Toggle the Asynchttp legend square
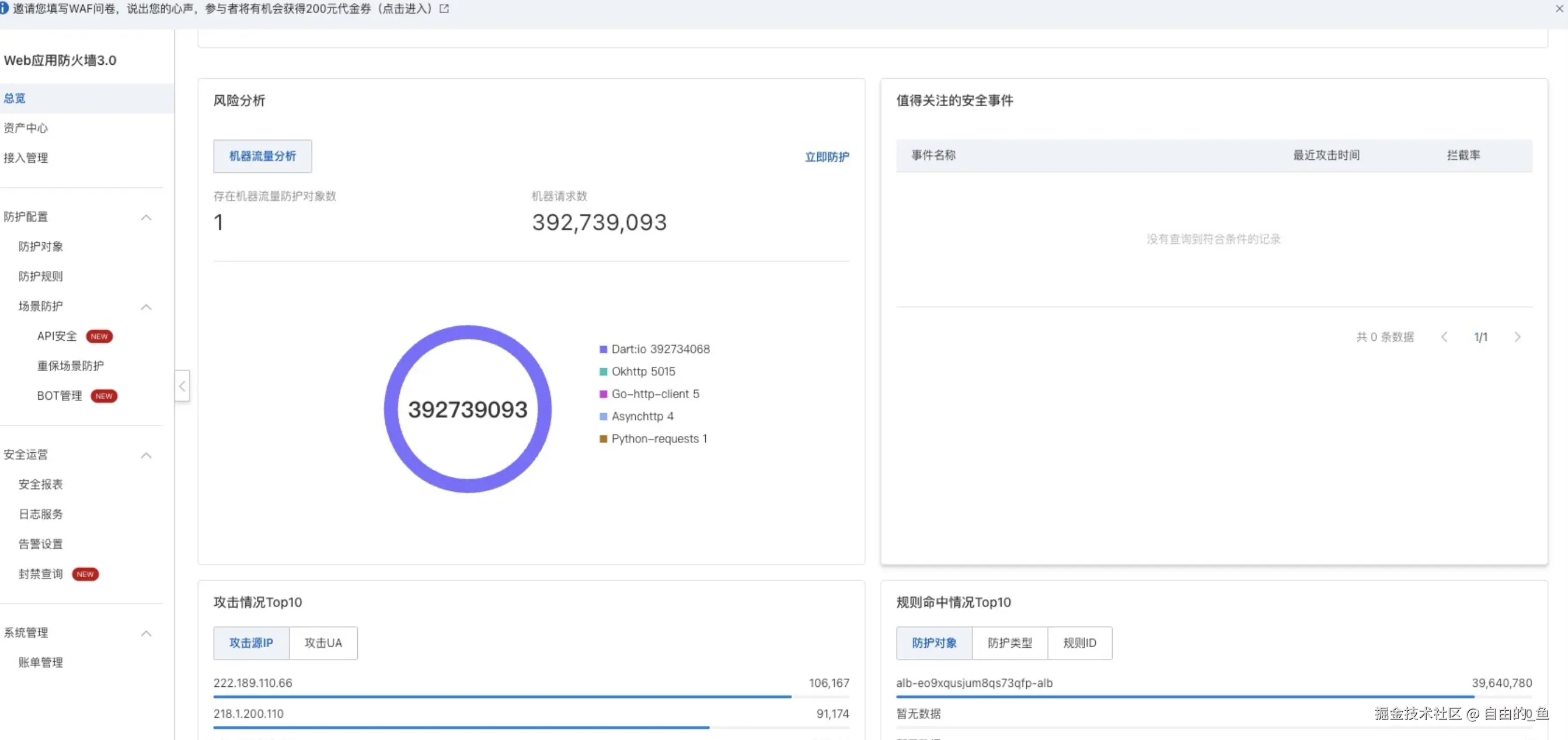 [x=603, y=417]
